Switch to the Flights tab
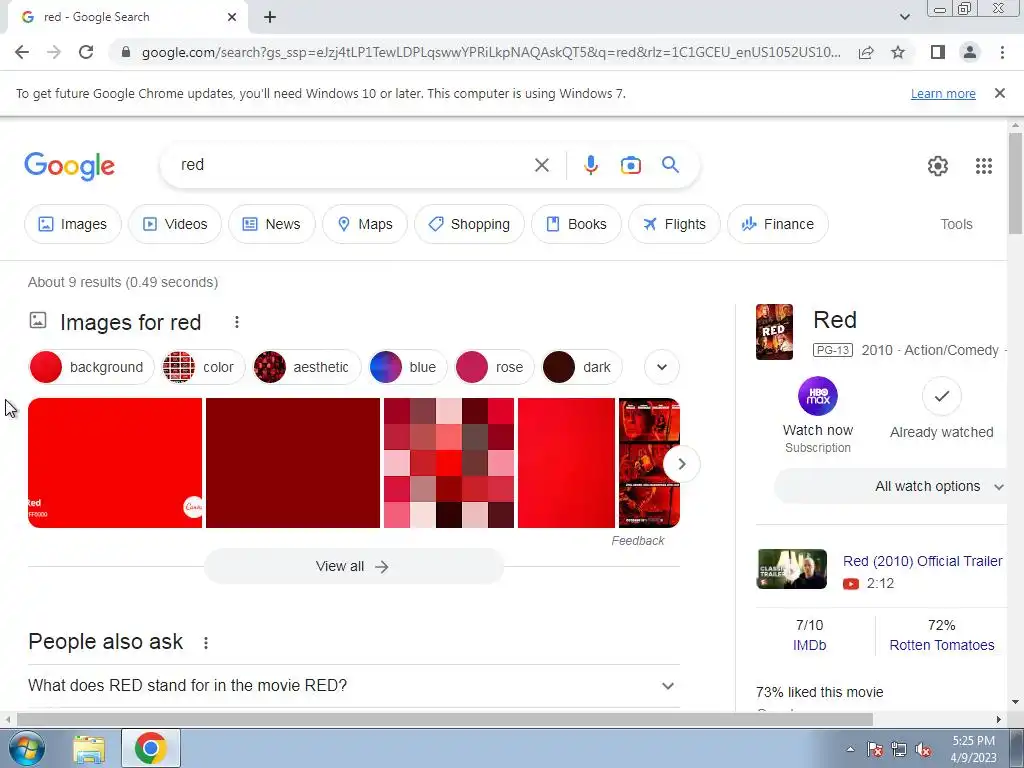This screenshot has width=1024, height=768. click(x=674, y=224)
